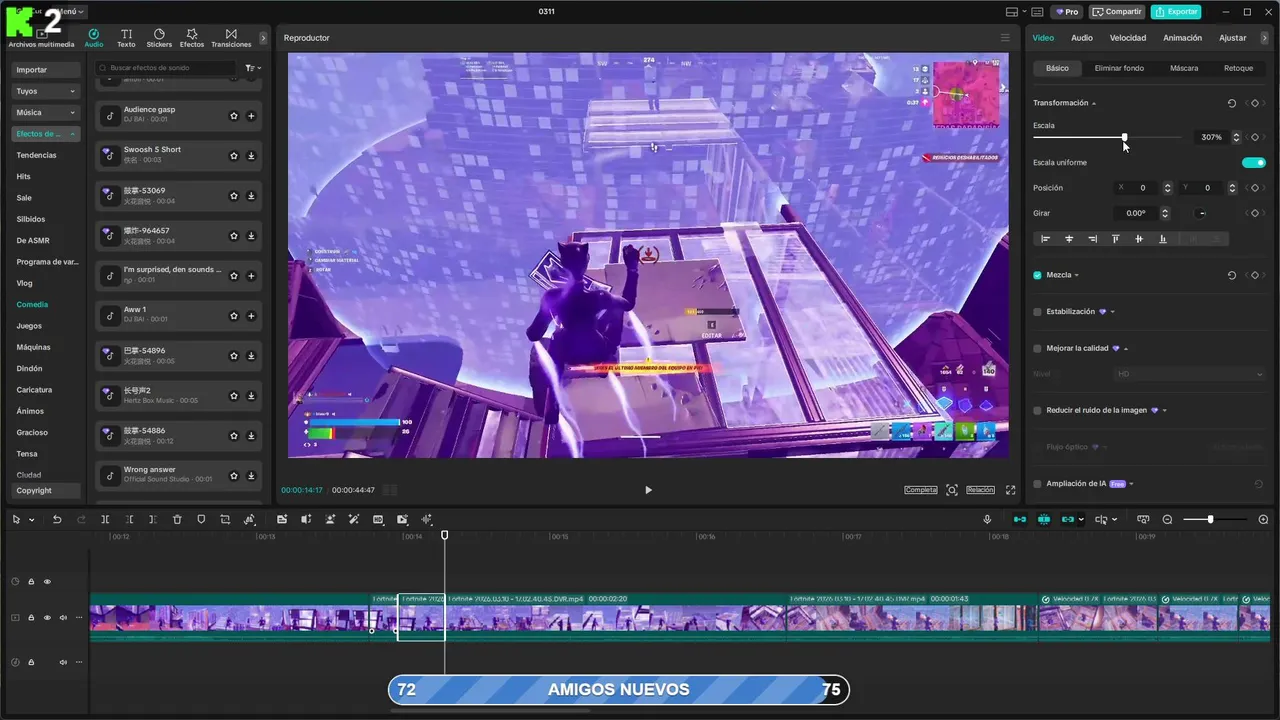Open the Menú dropdown
Image resolution: width=1280 pixels, height=720 pixels.
68,12
